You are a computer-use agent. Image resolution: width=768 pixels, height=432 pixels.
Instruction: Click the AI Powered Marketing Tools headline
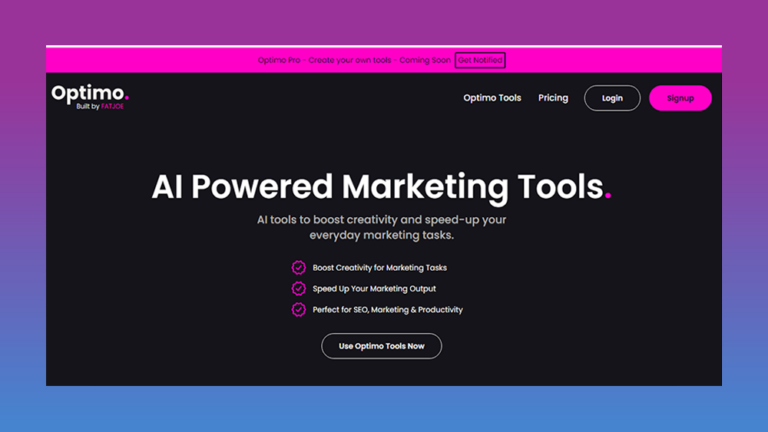(382, 187)
